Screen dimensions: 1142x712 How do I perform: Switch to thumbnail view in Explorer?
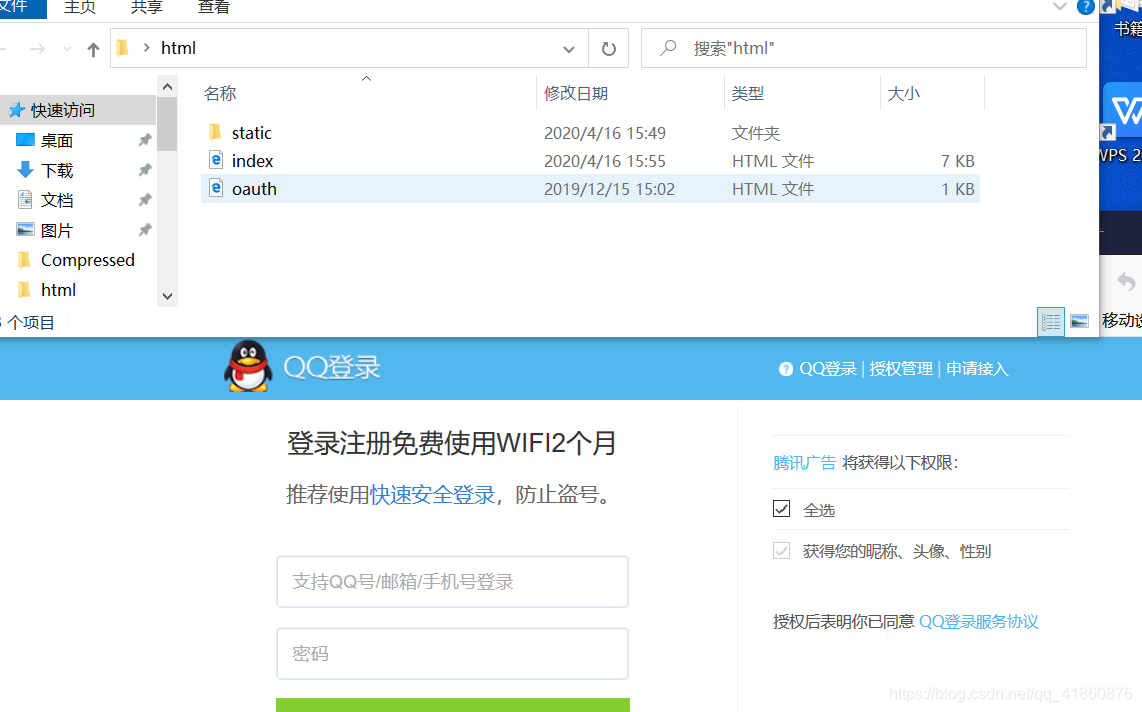pos(1079,321)
